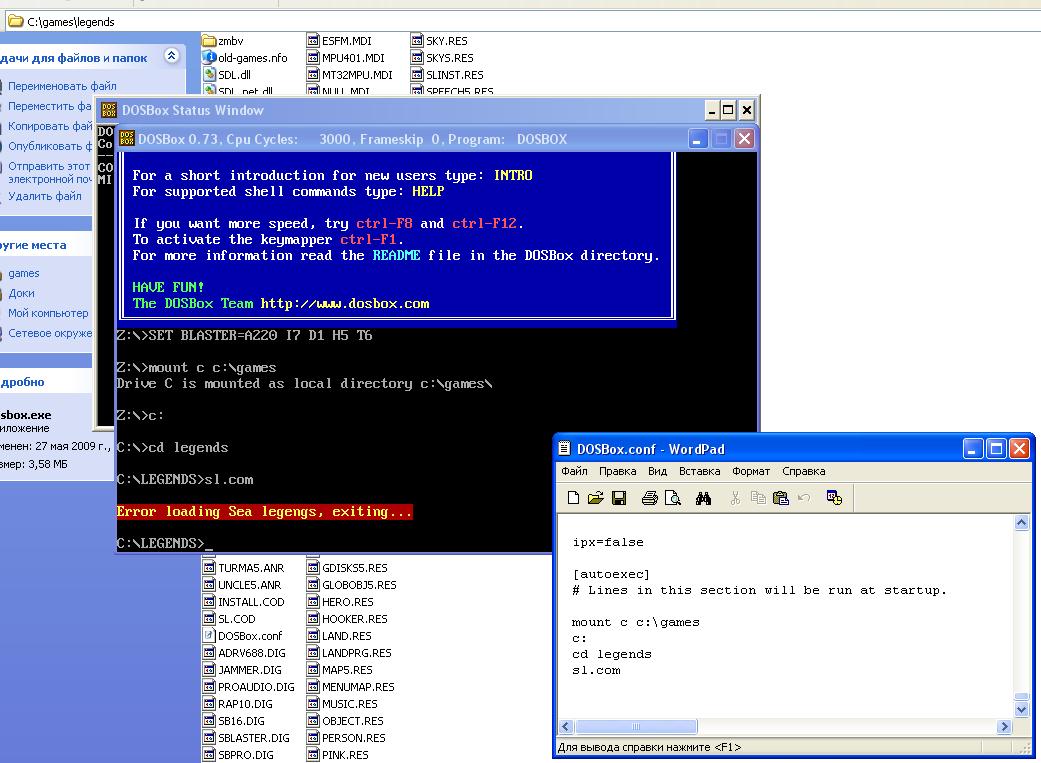This screenshot has height=763, width=1041.
Task: Click the Find binoculars icon
Action: [704, 498]
